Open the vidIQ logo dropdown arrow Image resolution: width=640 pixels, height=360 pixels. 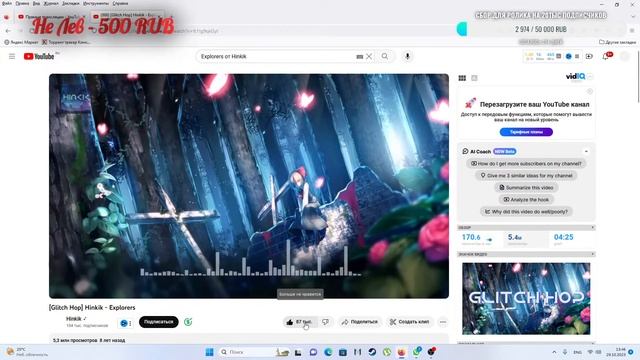pos(590,76)
